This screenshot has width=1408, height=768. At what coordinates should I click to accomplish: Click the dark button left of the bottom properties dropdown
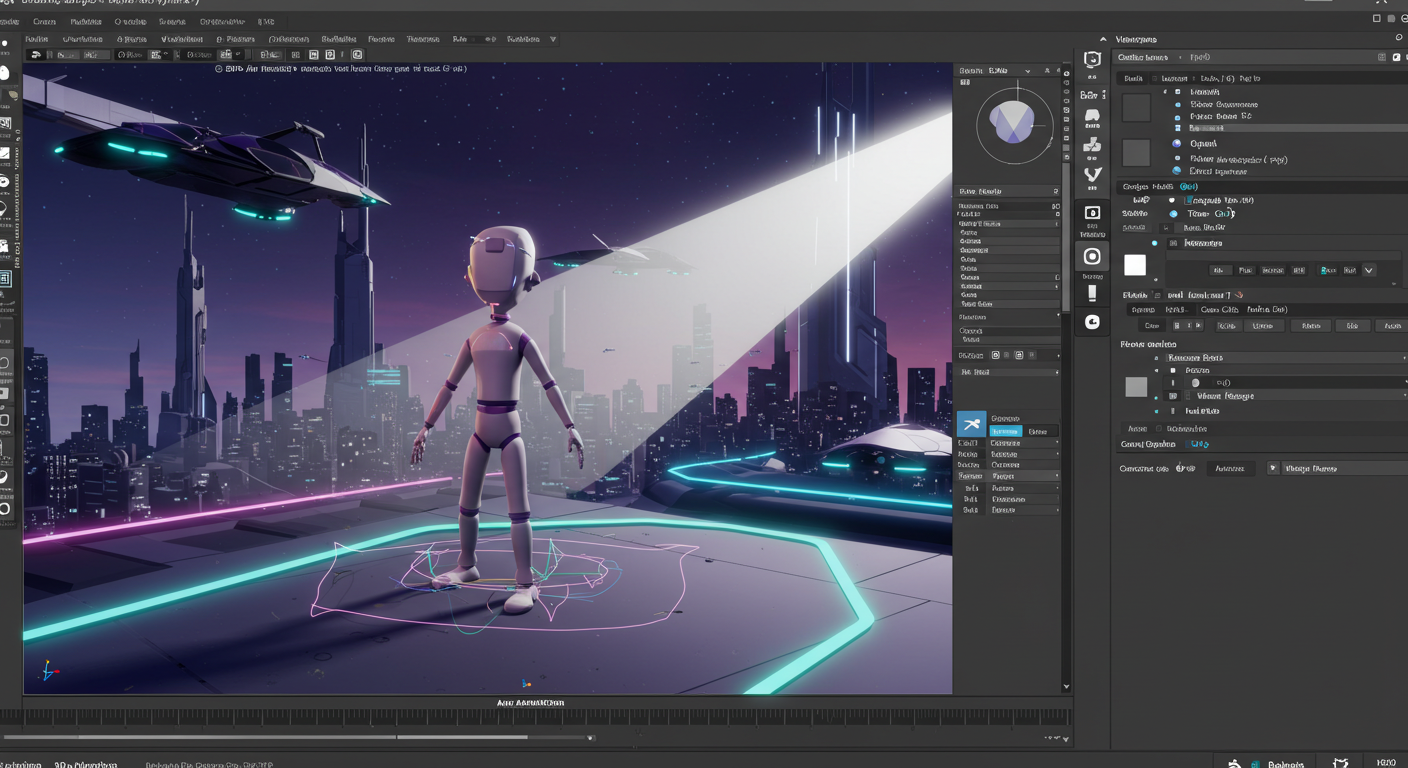point(1229,468)
